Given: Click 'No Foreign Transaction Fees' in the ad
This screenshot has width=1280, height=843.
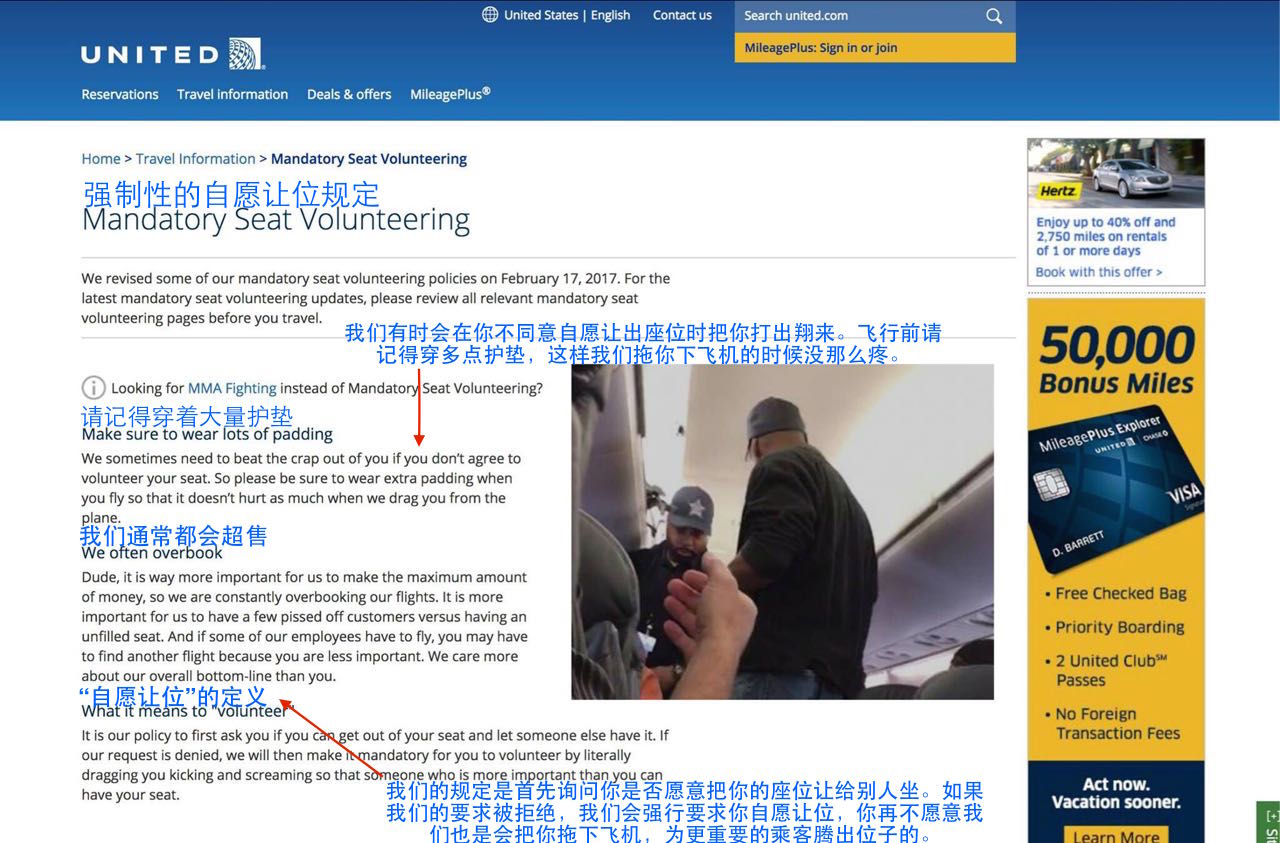Looking at the screenshot, I should click(1118, 723).
